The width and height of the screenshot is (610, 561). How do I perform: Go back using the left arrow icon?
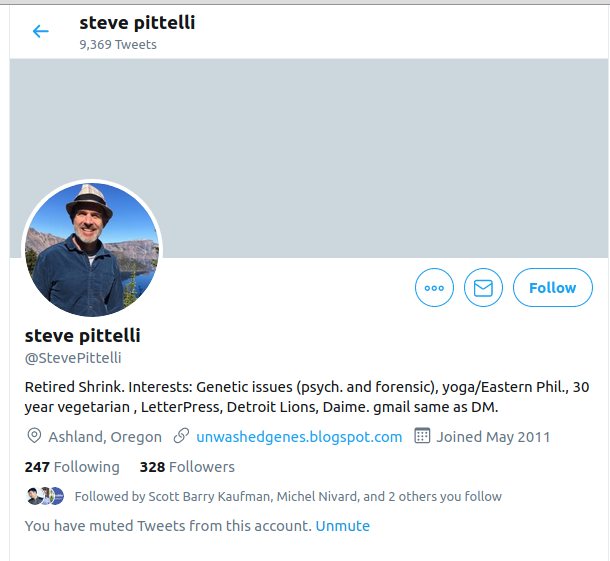click(40, 31)
